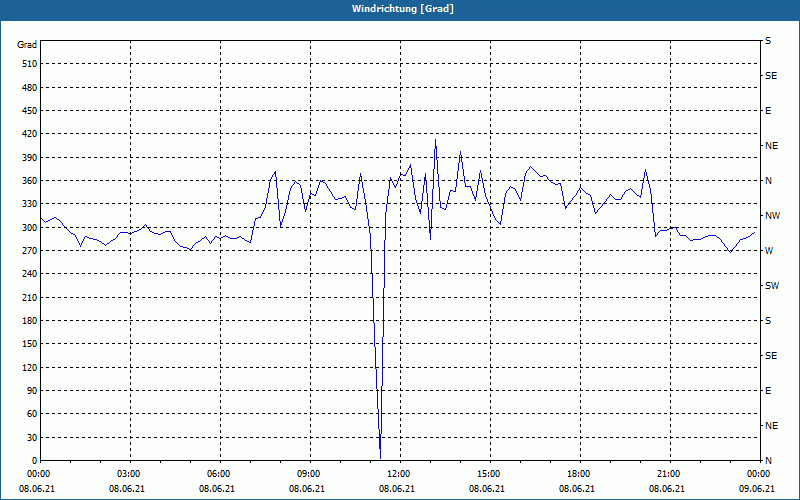Click the 15:00 time label
The height and width of the screenshot is (500, 800).
point(490,474)
